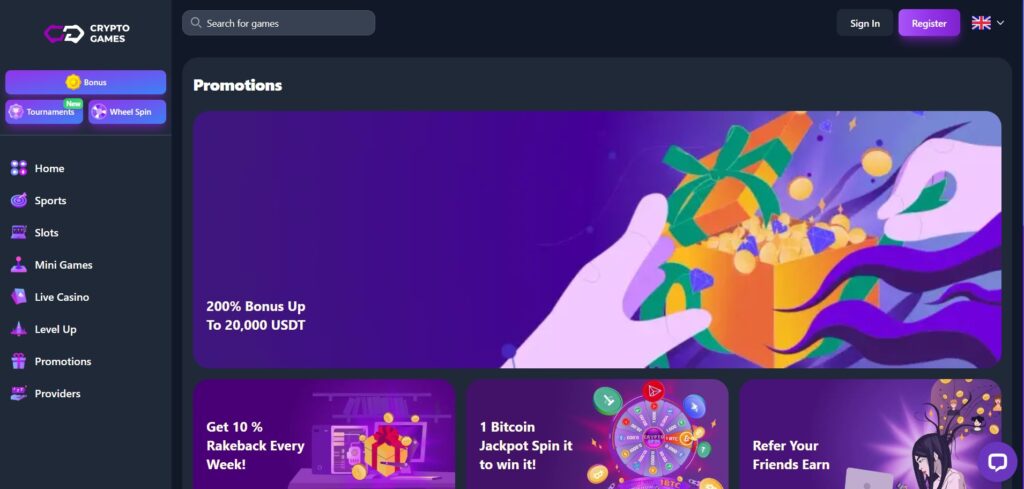The image size is (1024, 489).
Task: Click the Sign In button
Action: (865, 23)
